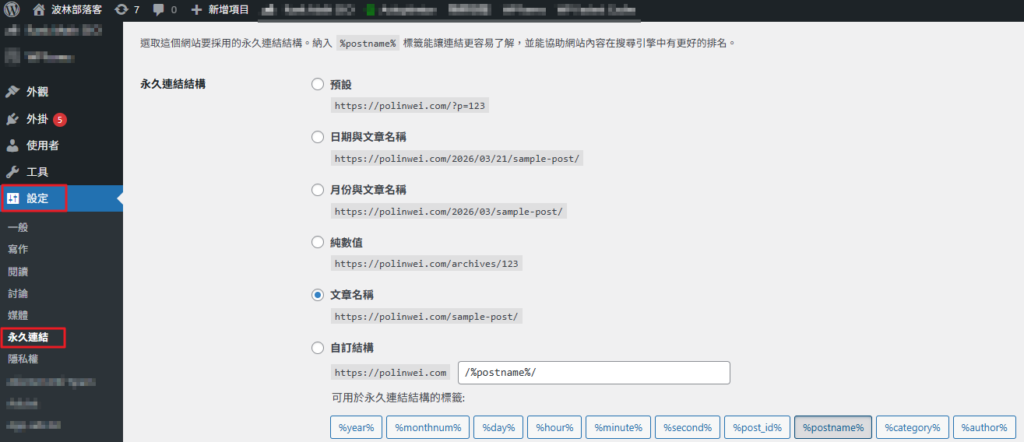Click the 設定 sliders icon

[12, 198]
